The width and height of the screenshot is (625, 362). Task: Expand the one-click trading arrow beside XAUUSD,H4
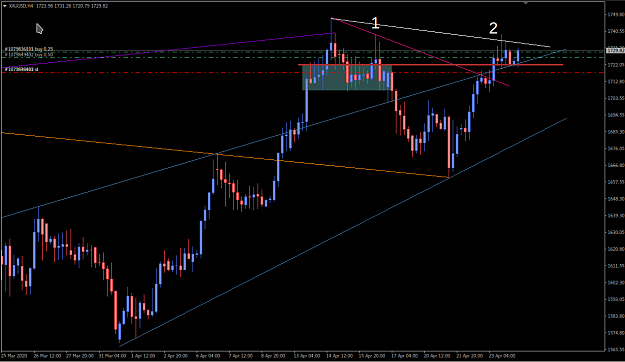click(x=4, y=6)
